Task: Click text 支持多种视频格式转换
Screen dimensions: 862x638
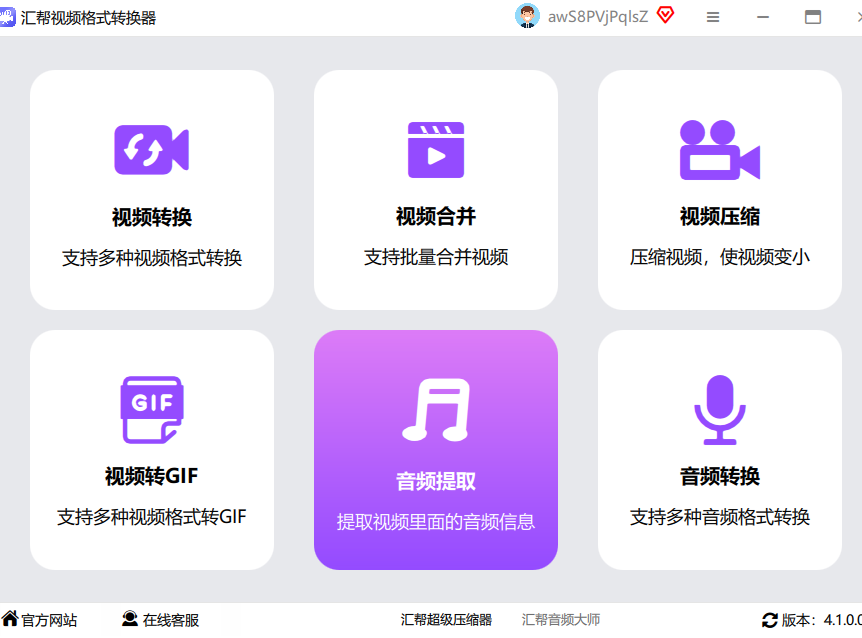Action: 152,258
